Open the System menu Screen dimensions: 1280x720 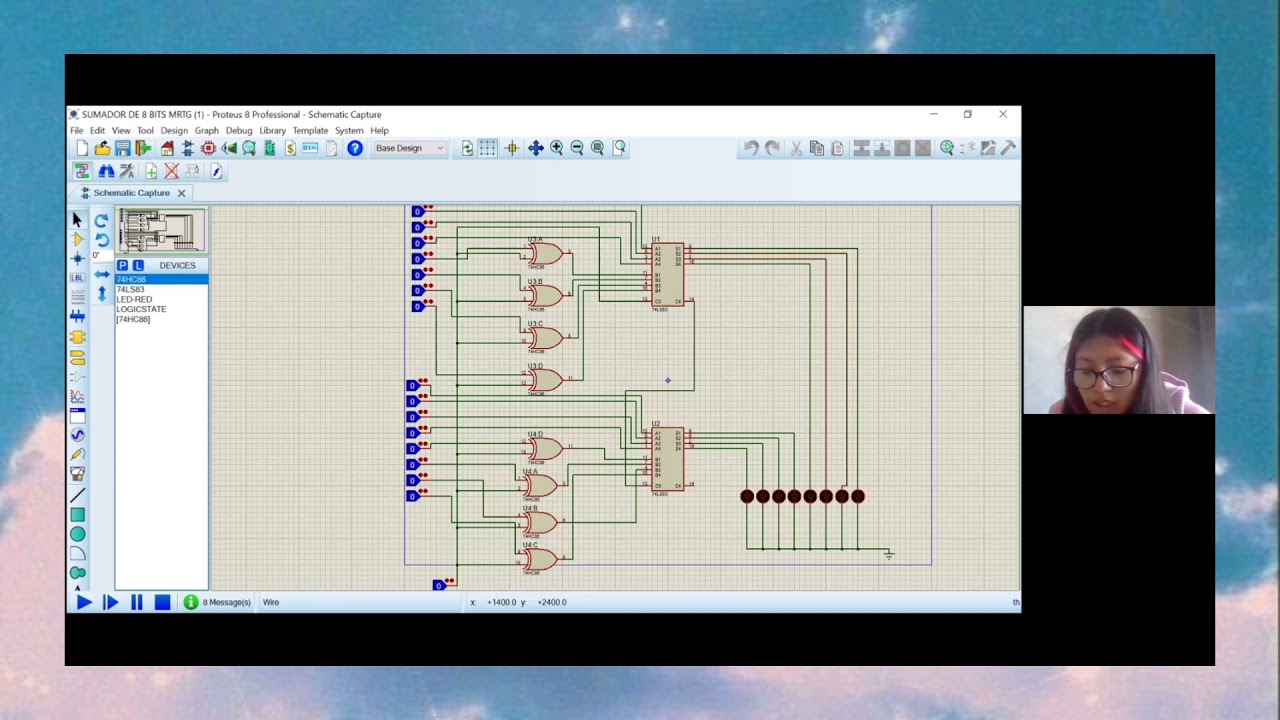pos(349,131)
